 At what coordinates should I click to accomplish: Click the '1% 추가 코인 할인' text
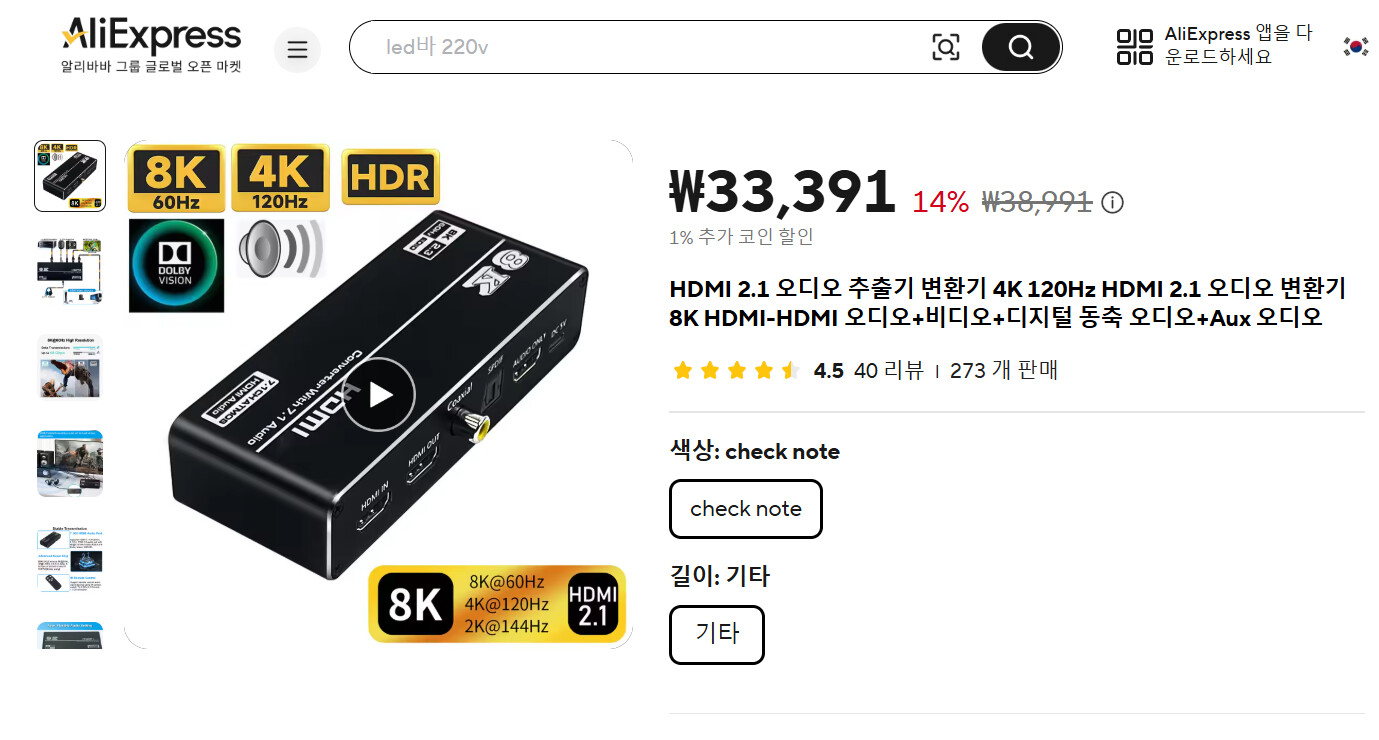click(x=741, y=237)
